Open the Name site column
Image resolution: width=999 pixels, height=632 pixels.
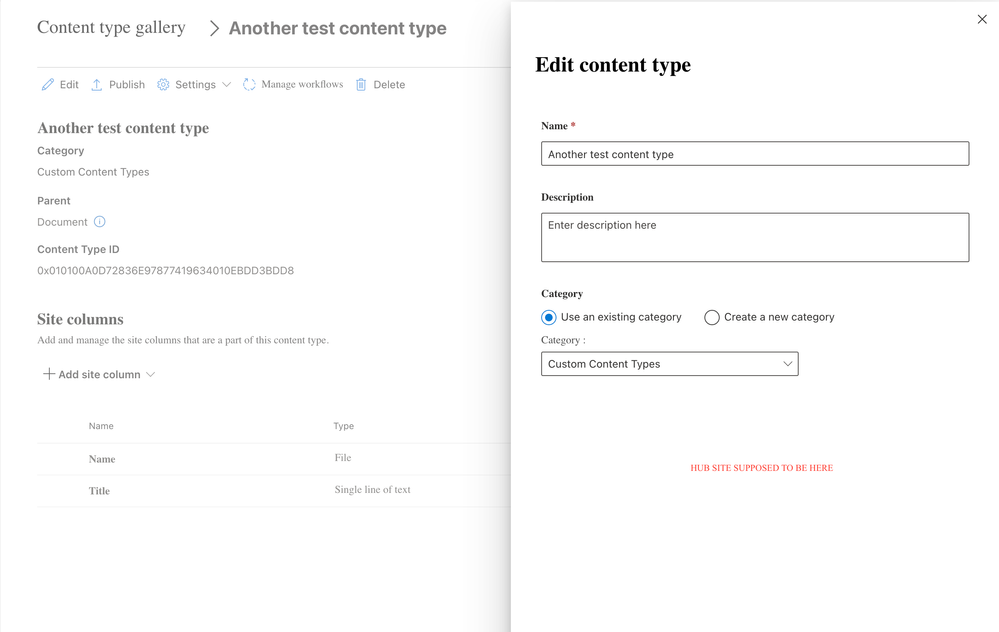(102, 459)
